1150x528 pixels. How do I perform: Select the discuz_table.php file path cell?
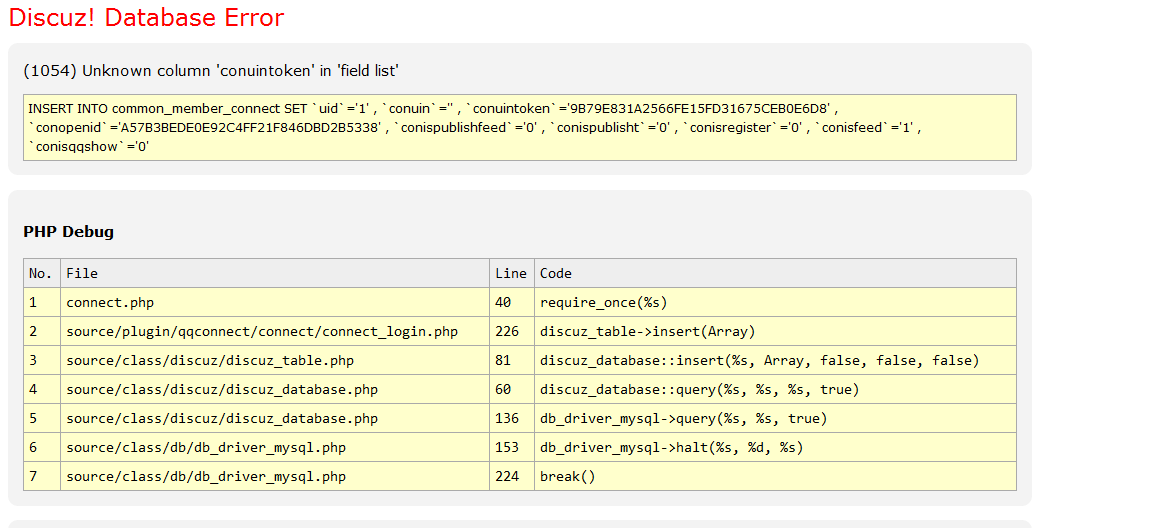click(x=210, y=360)
